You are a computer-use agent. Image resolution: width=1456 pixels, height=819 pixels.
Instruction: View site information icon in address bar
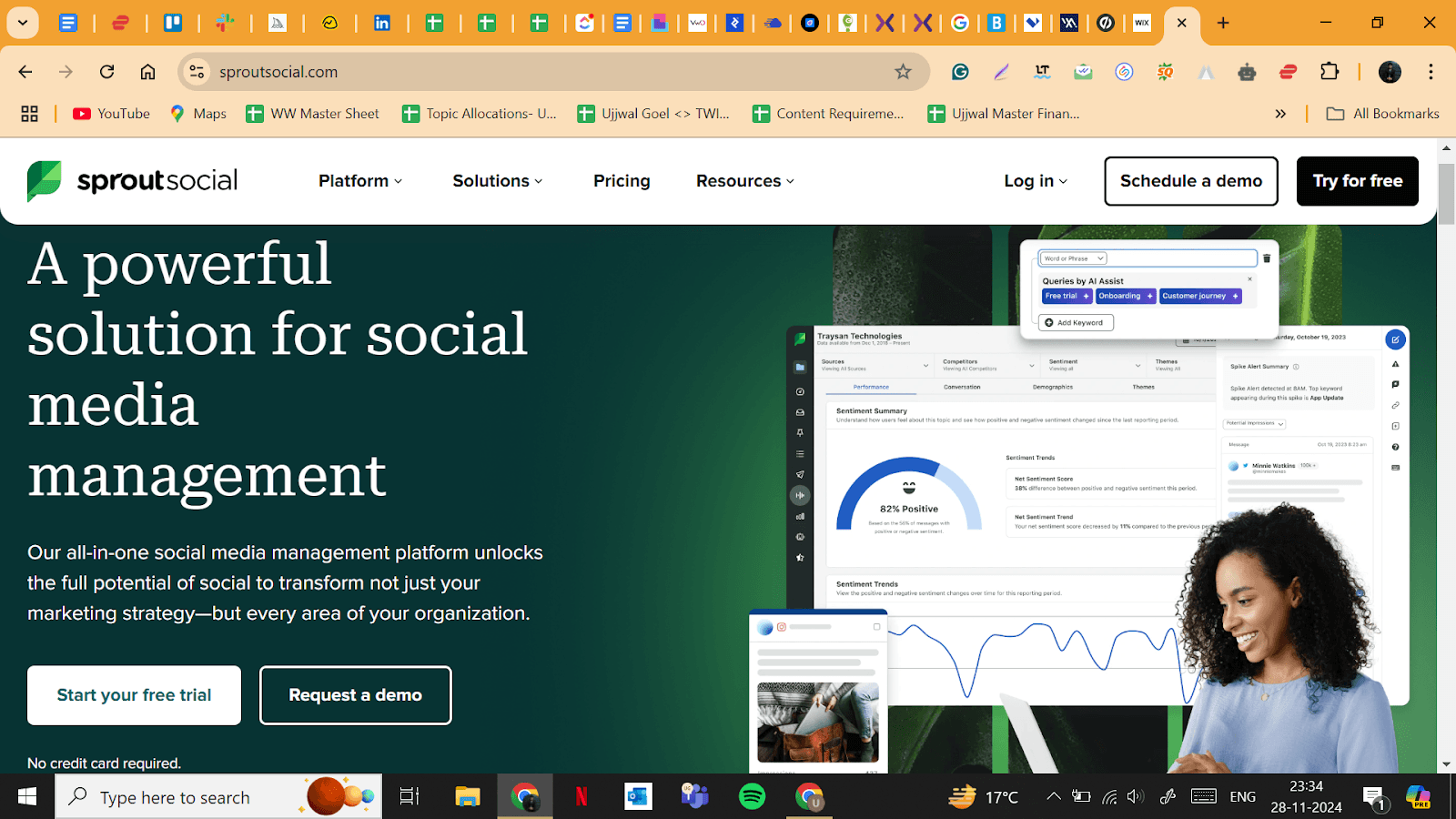coord(197,72)
